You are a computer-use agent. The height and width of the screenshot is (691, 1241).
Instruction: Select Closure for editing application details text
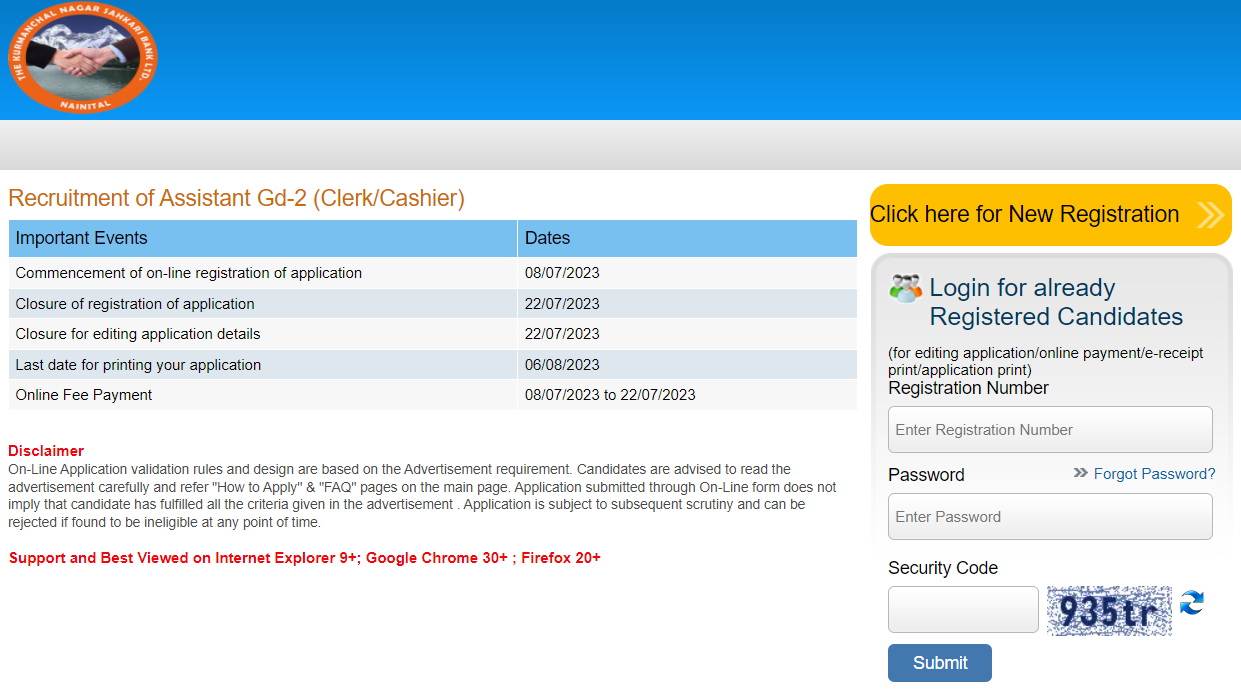tap(138, 334)
